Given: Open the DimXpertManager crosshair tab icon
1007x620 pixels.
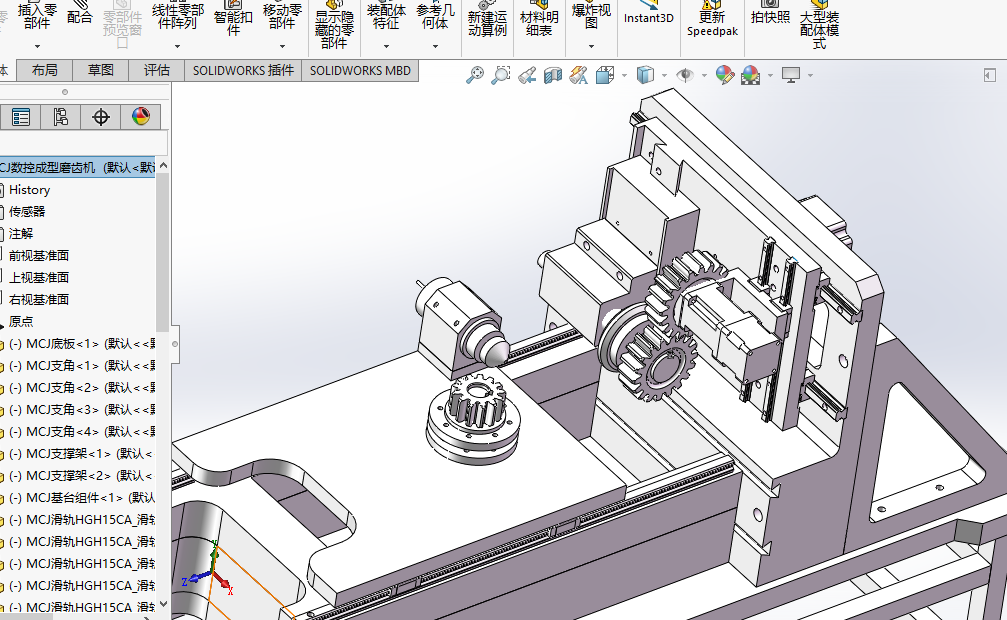Looking at the screenshot, I should tap(100, 117).
